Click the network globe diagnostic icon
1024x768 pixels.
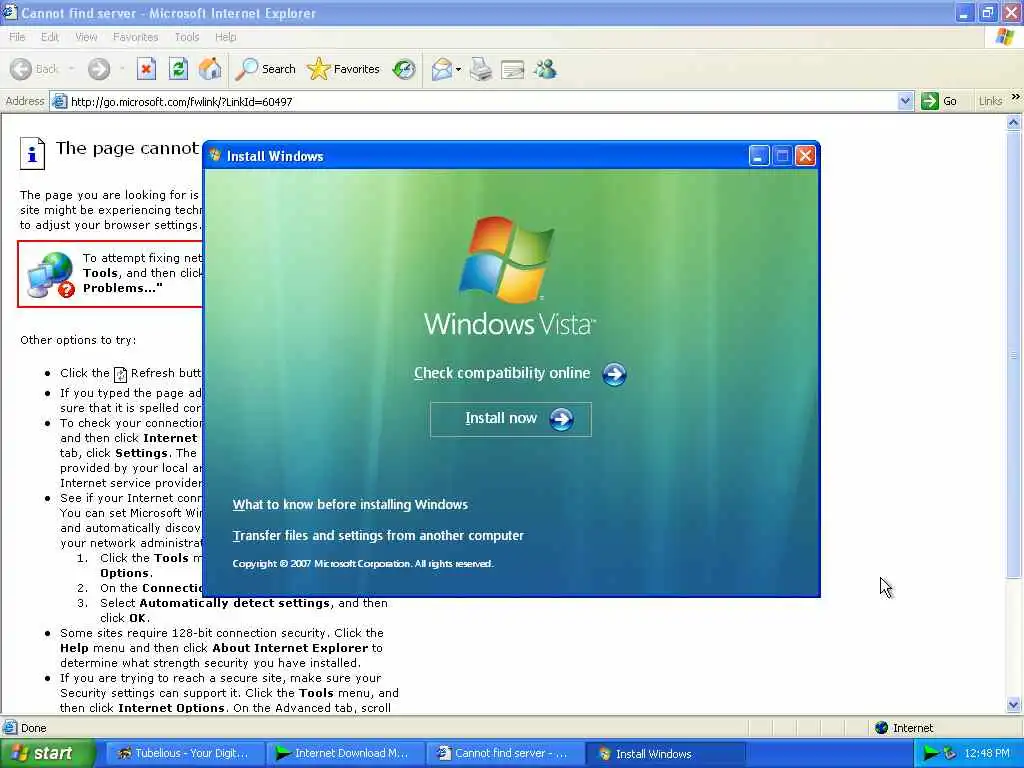pos(51,275)
